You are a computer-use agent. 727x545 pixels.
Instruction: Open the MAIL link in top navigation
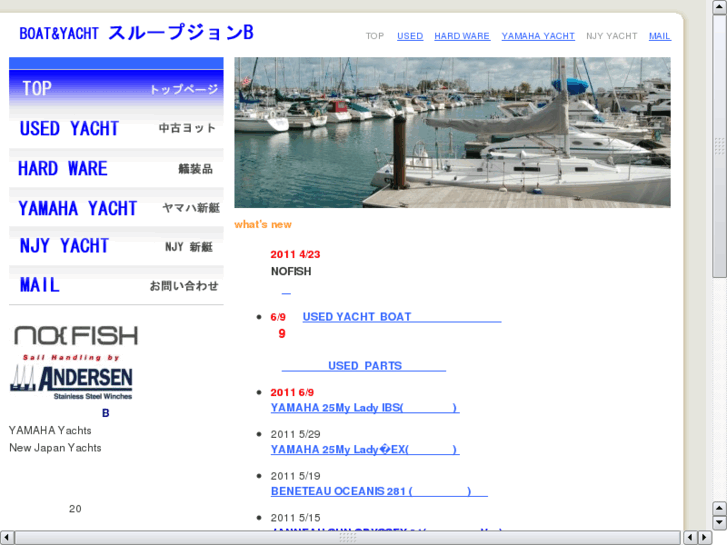pyautogui.click(x=660, y=36)
